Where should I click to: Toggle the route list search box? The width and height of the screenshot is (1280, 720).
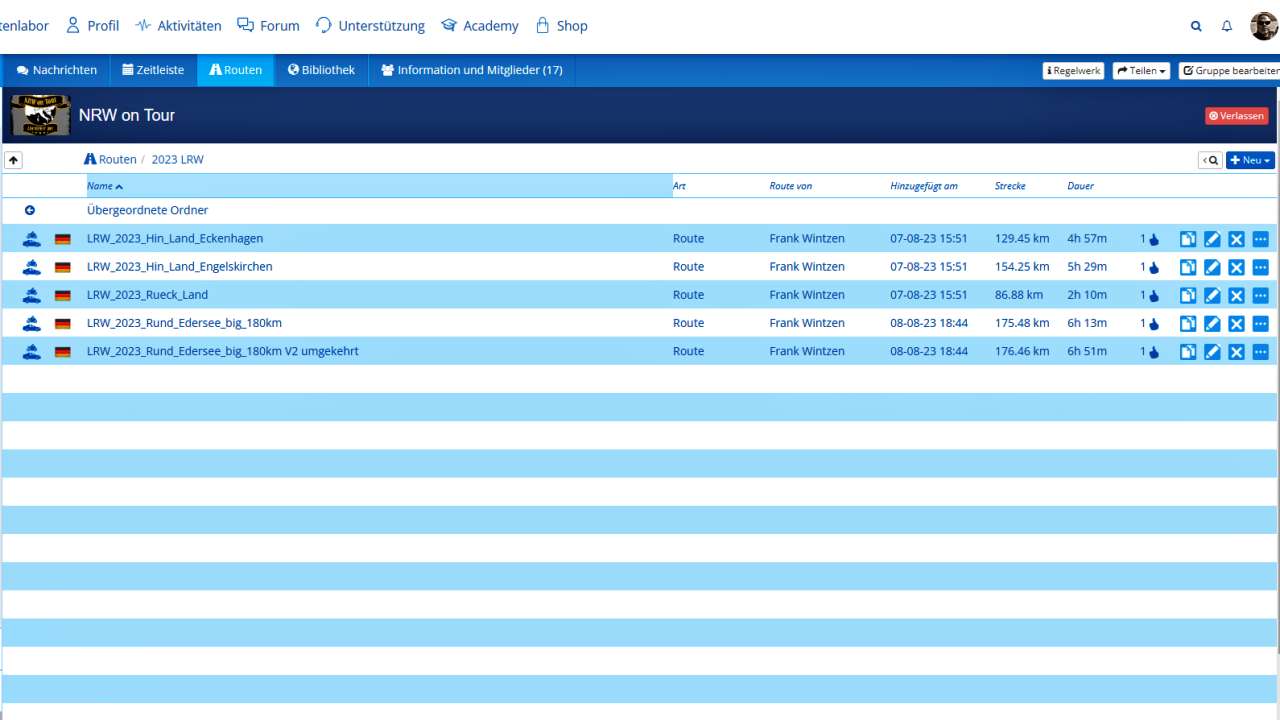point(1210,160)
